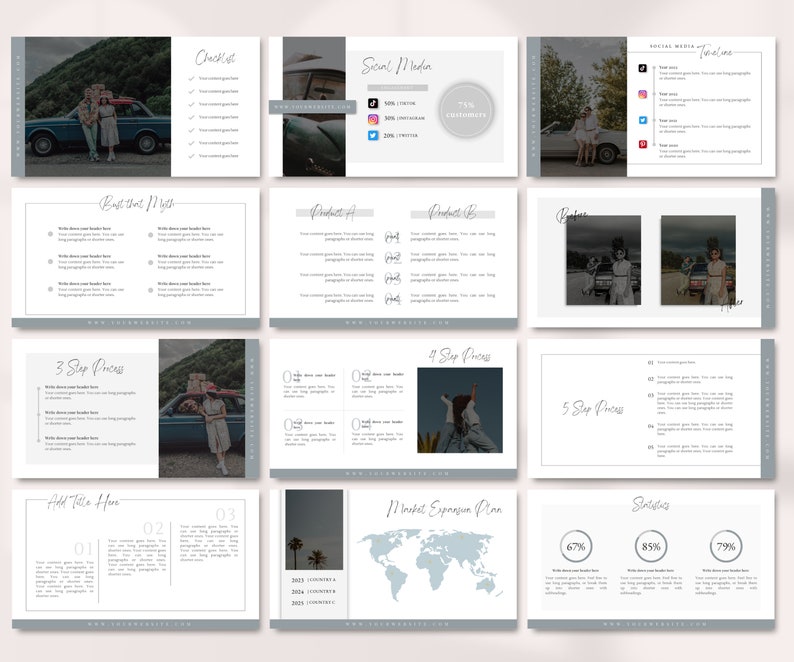The width and height of the screenshot is (794, 662).
Task: Click the '20% | TWITTER' text
Action: coord(401,136)
